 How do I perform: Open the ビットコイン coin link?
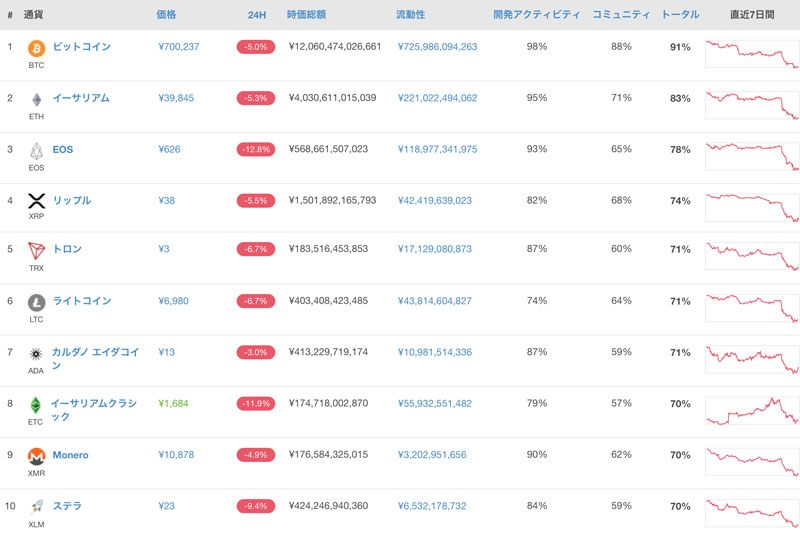pyautogui.click(x=82, y=46)
